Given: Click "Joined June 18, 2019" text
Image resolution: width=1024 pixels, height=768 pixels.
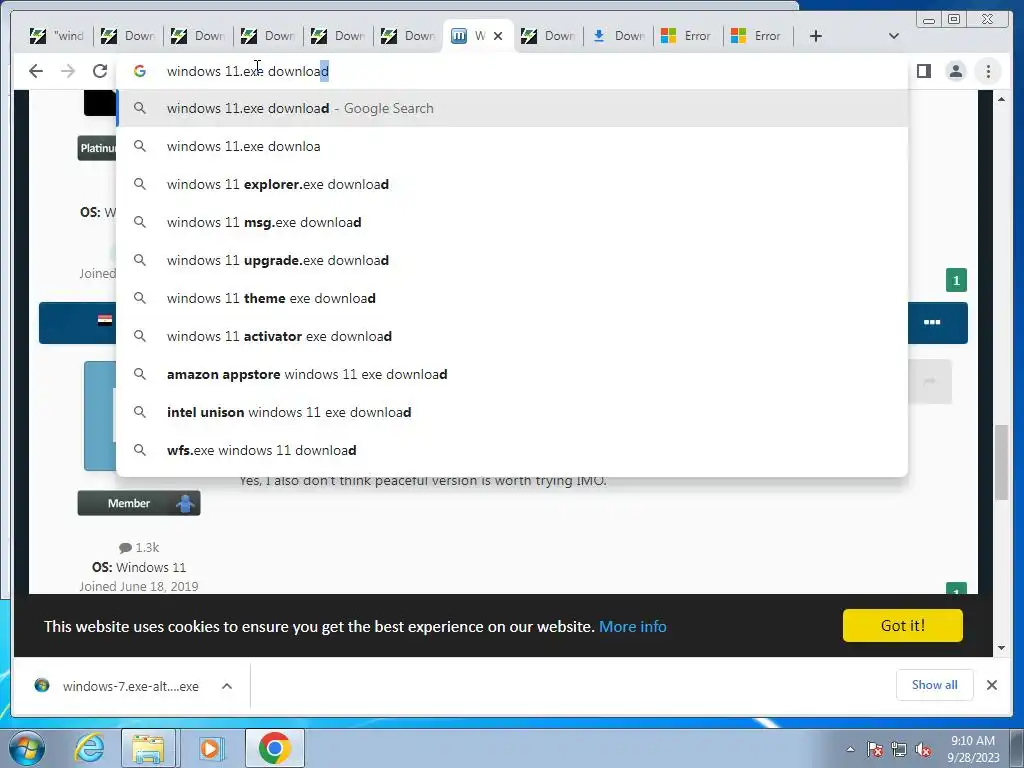Looking at the screenshot, I should [x=139, y=586].
